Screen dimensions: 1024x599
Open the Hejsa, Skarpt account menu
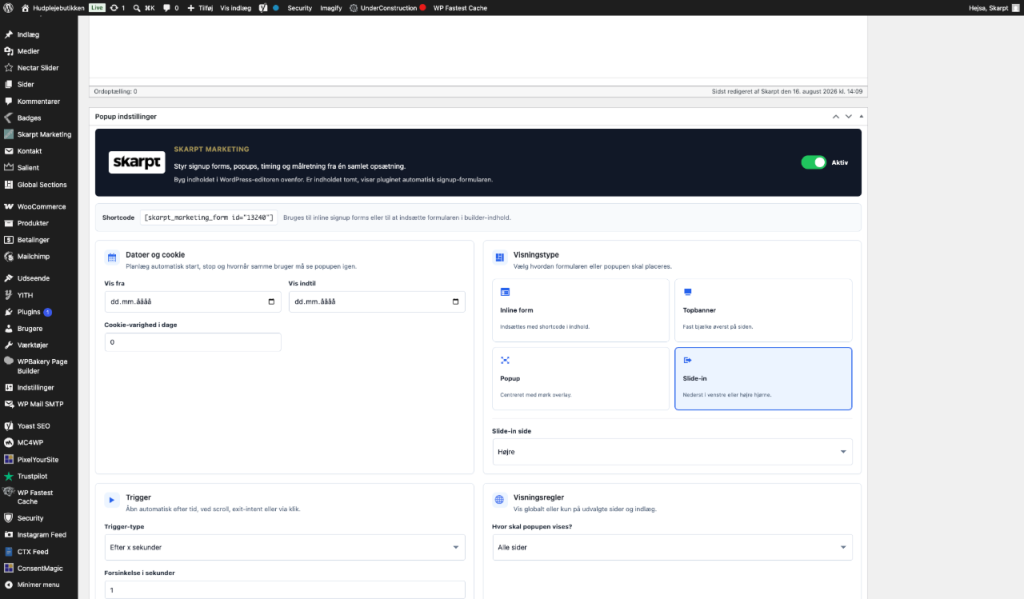pos(994,8)
